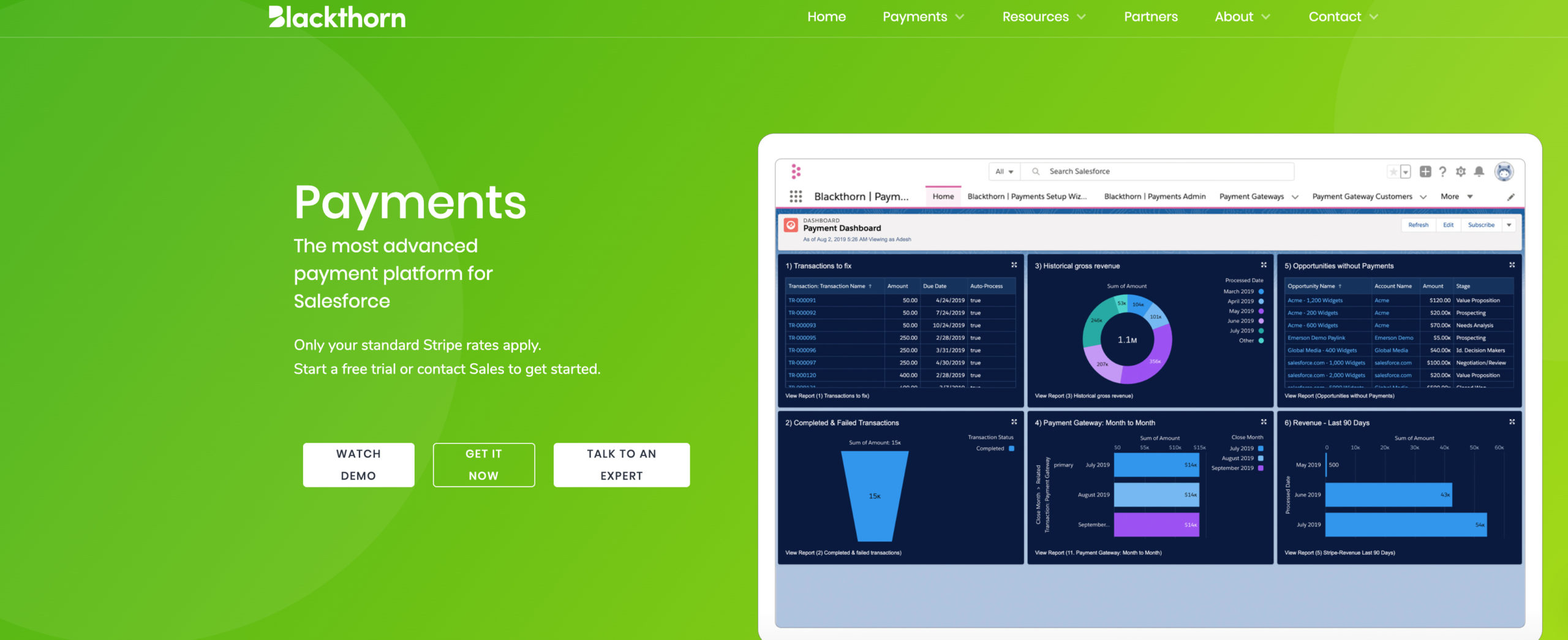Screen dimensions: 1568x640
Task: Open the Salesforce app launcher grid icon
Action: 796,197
